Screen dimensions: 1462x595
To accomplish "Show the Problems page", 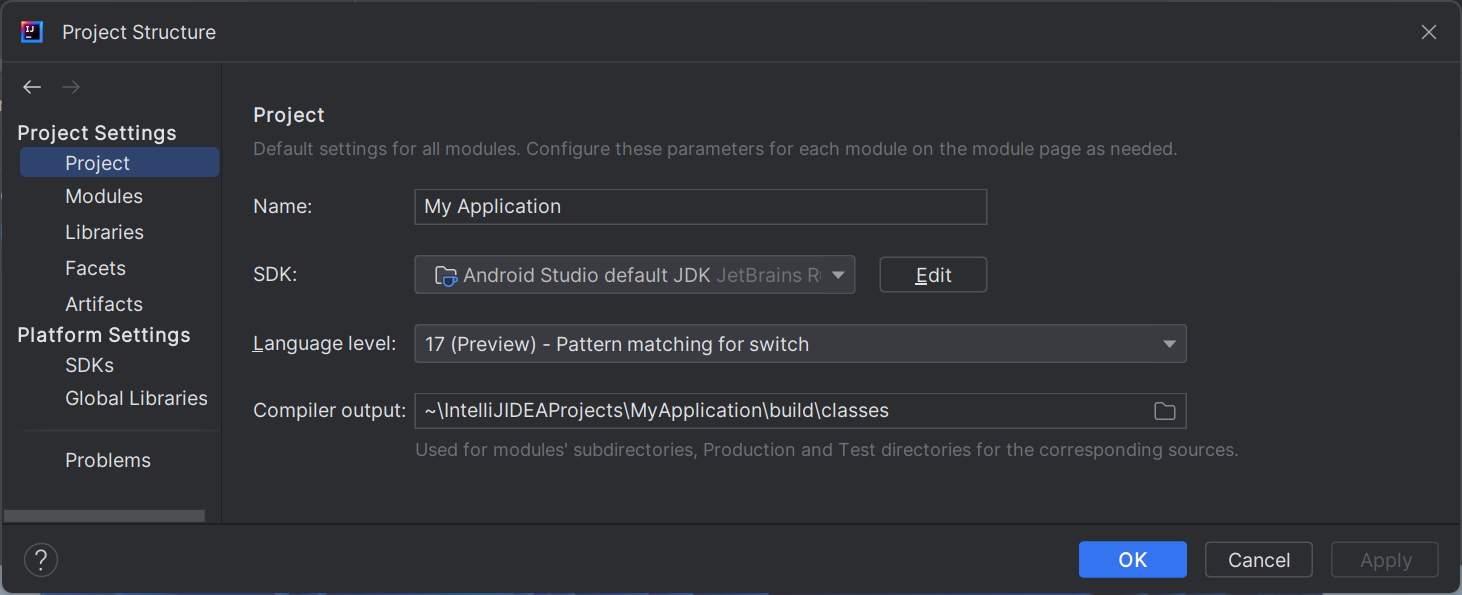I will click(108, 460).
